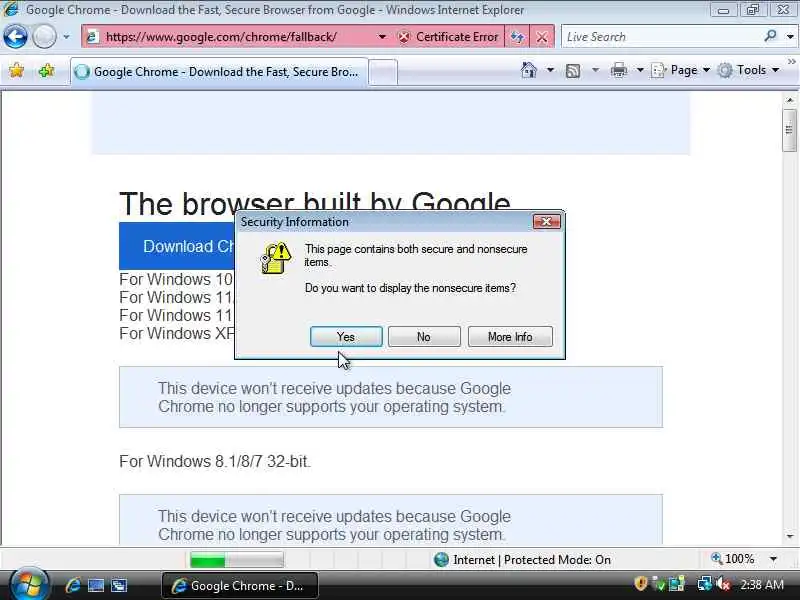Click Internet Protected Mode status text
The image size is (800, 600).
pos(532,560)
